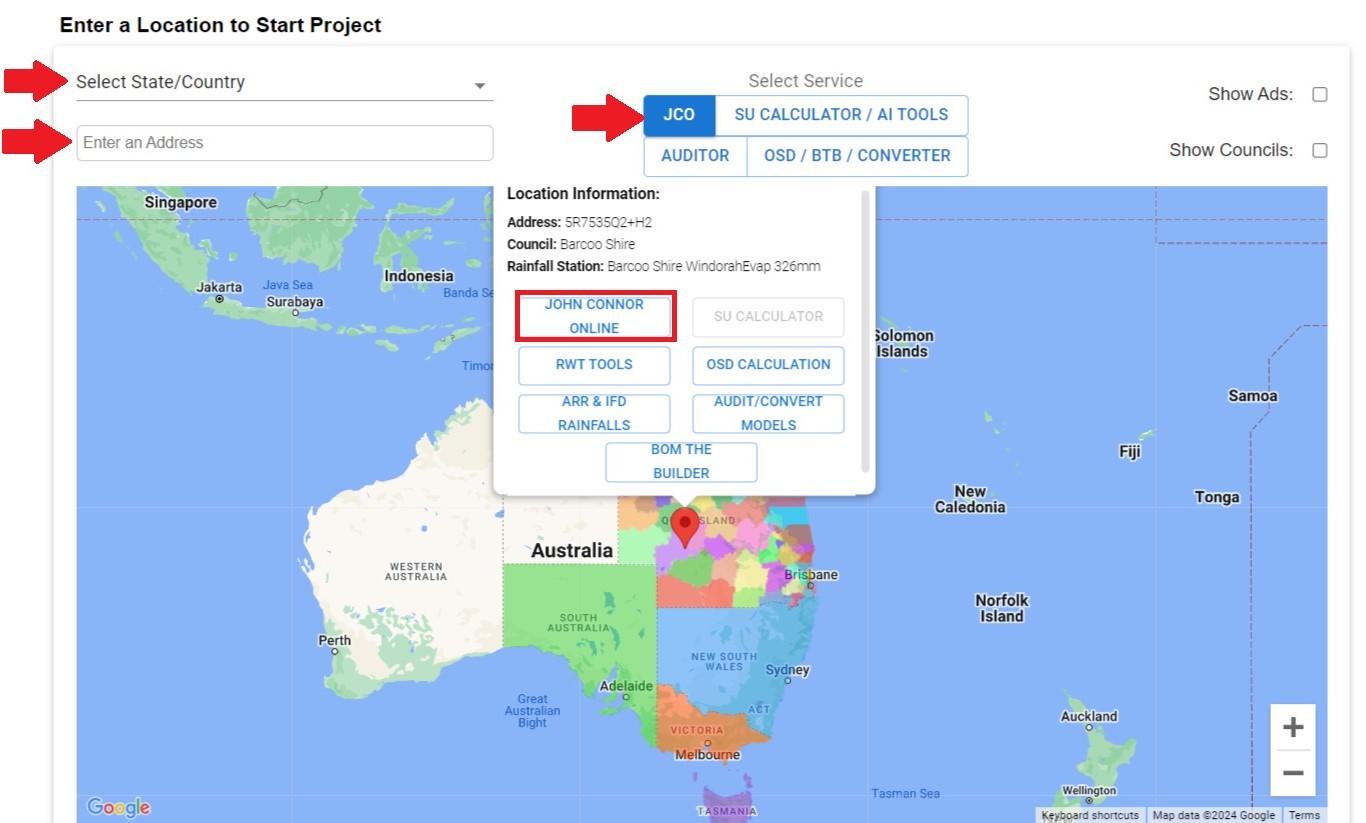Click the Samoa label on map
Image resolution: width=1366 pixels, height=823 pixels.
1253,396
